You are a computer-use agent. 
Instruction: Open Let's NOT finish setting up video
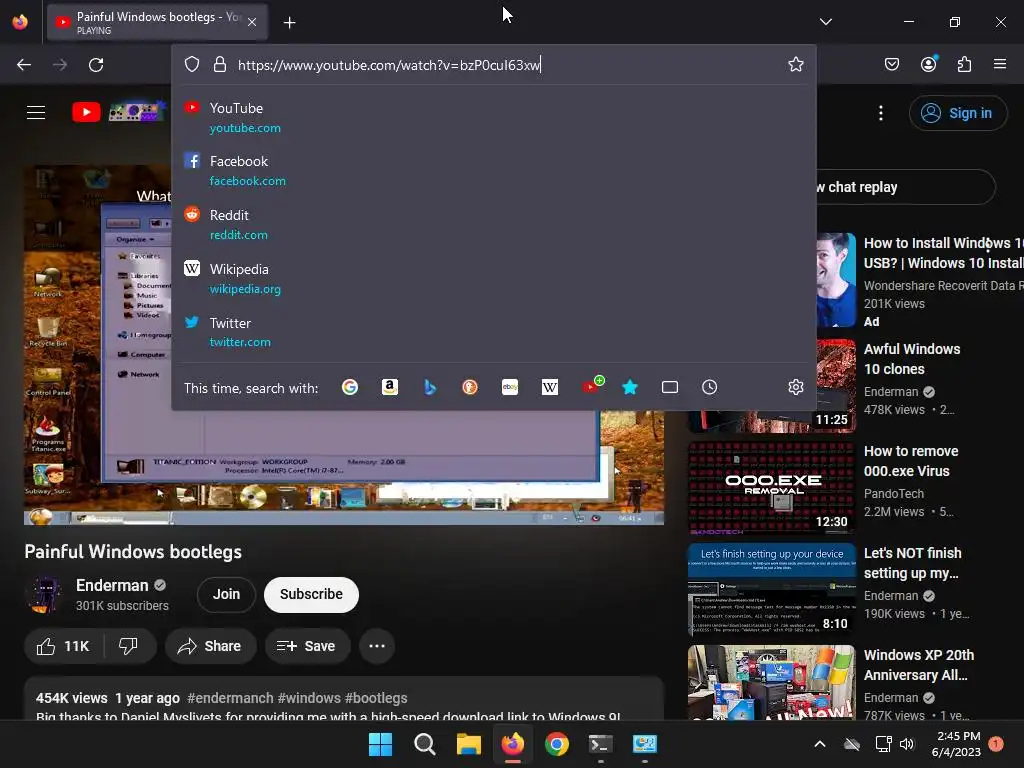tap(912, 563)
